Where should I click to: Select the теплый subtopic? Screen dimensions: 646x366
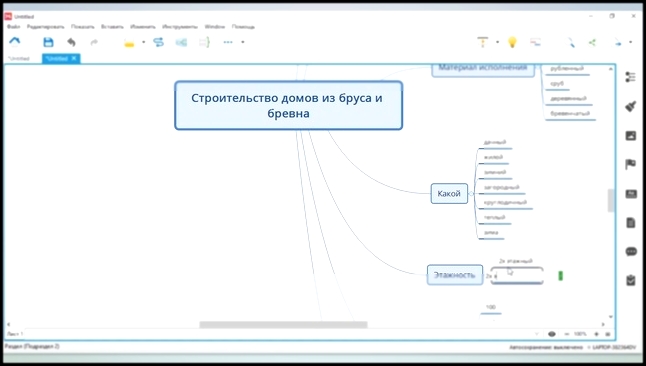(x=494, y=218)
